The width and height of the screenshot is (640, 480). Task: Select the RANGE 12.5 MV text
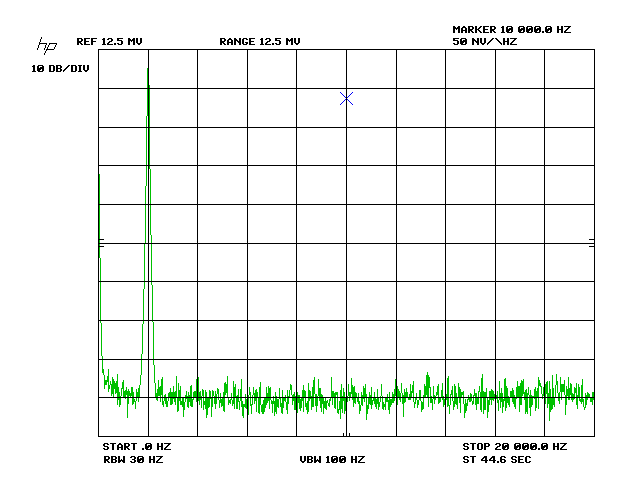tap(260, 41)
